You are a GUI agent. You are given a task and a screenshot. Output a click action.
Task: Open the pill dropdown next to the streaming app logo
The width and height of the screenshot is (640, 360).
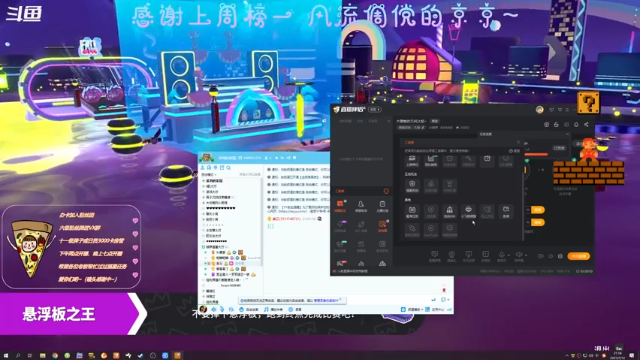coord(375,109)
